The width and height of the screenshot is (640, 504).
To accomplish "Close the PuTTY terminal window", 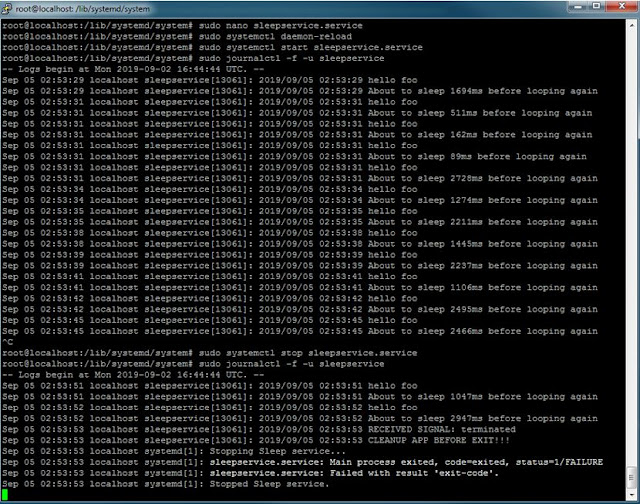I will [621, 6].
